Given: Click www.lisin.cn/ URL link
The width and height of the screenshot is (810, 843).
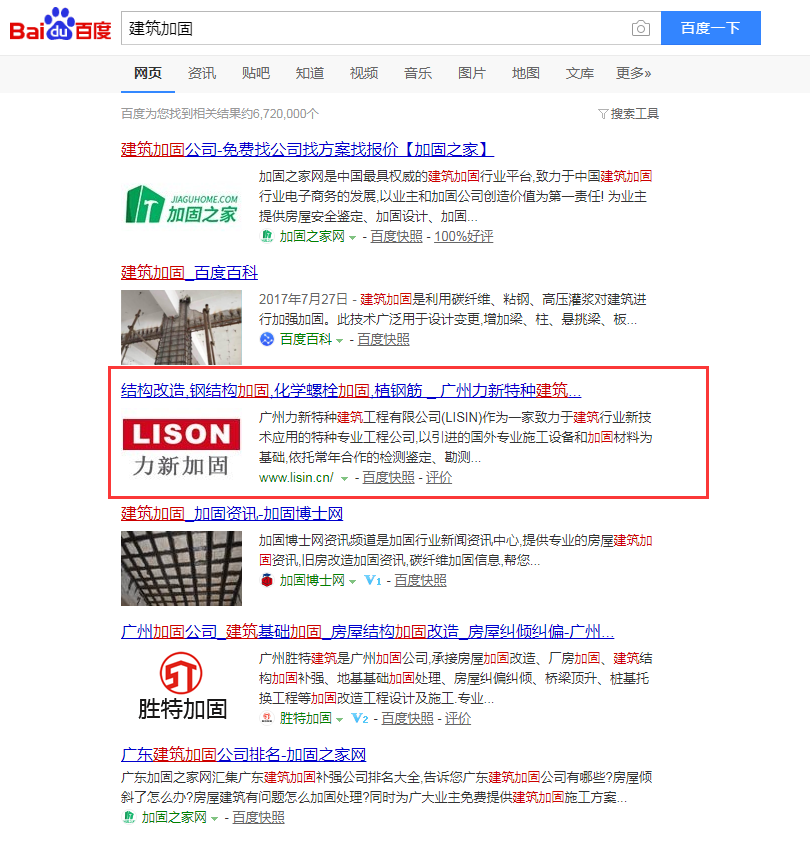Looking at the screenshot, I should 296,477.
